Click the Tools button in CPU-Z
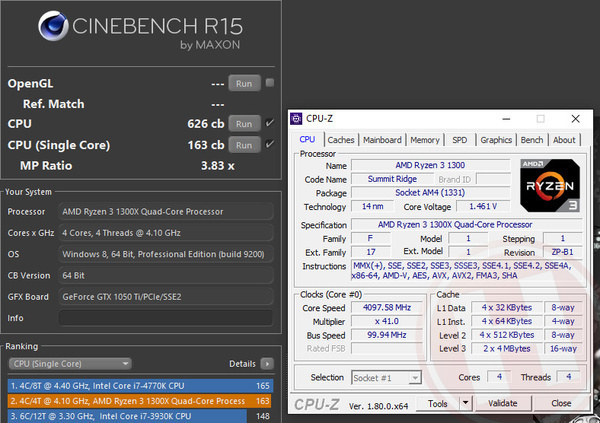600x423 pixels. pos(438,403)
